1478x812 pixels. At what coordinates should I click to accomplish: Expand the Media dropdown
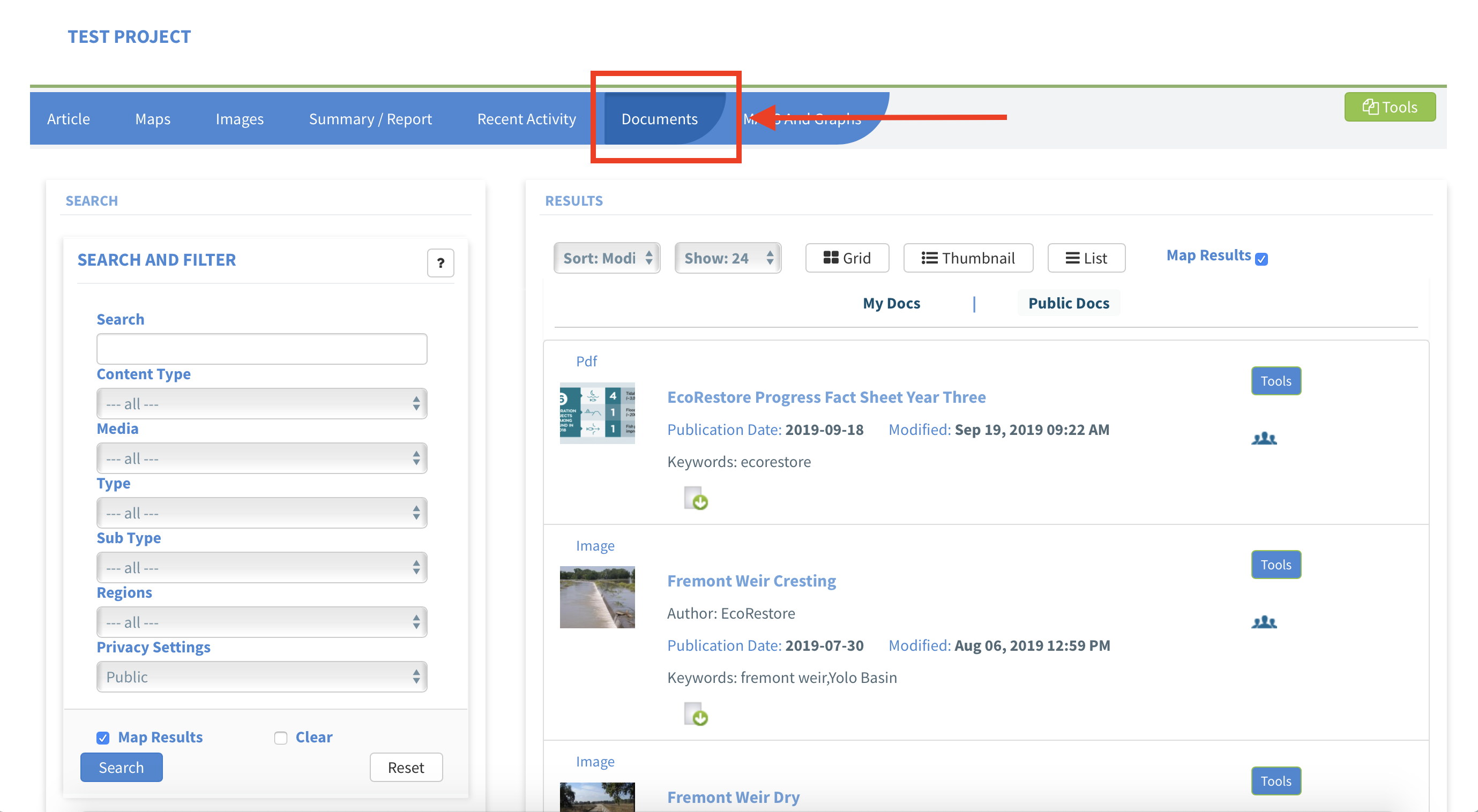click(x=262, y=458)
